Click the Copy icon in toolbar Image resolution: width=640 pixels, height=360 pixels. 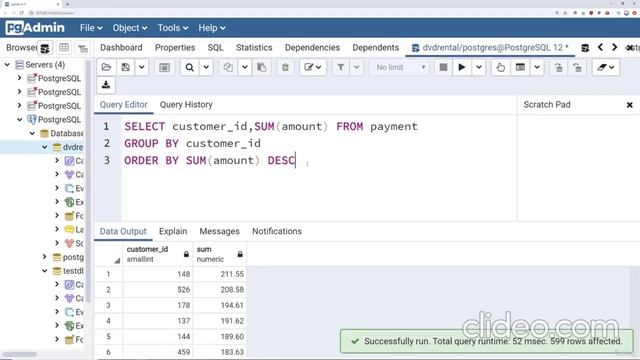tap(228, 67)
